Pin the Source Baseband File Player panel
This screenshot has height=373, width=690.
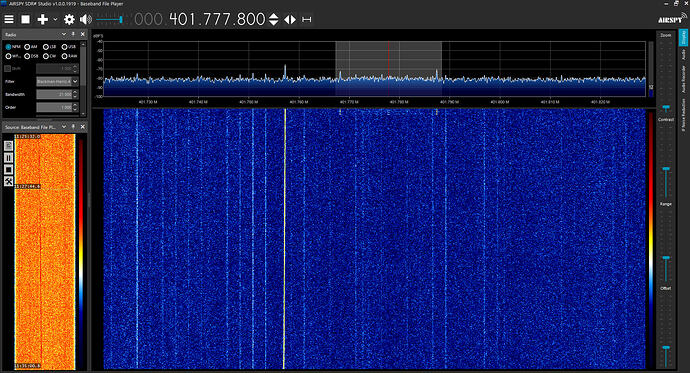tap(73, 127)
